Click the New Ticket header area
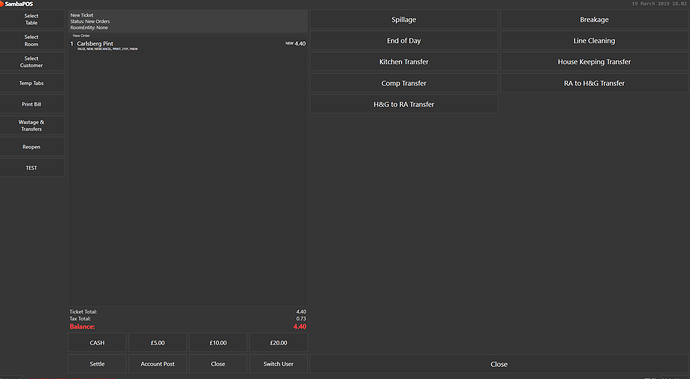This screenshot has width=690, height=379. tap(188, 21)
